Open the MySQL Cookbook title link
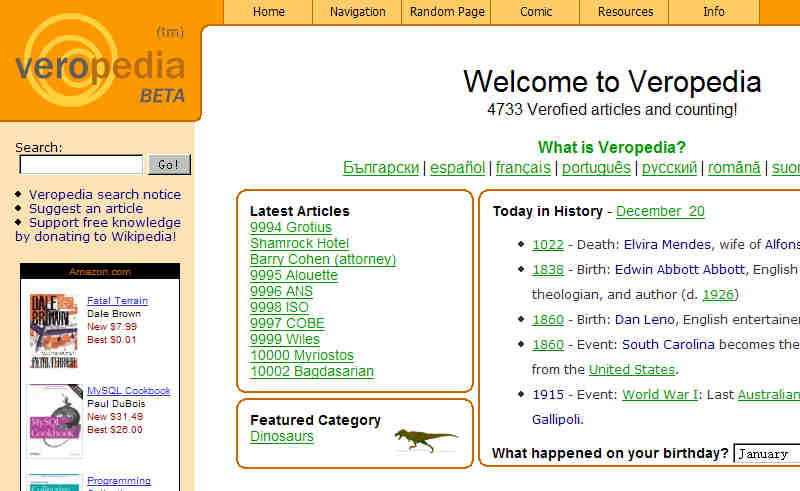 click(129, 390)
